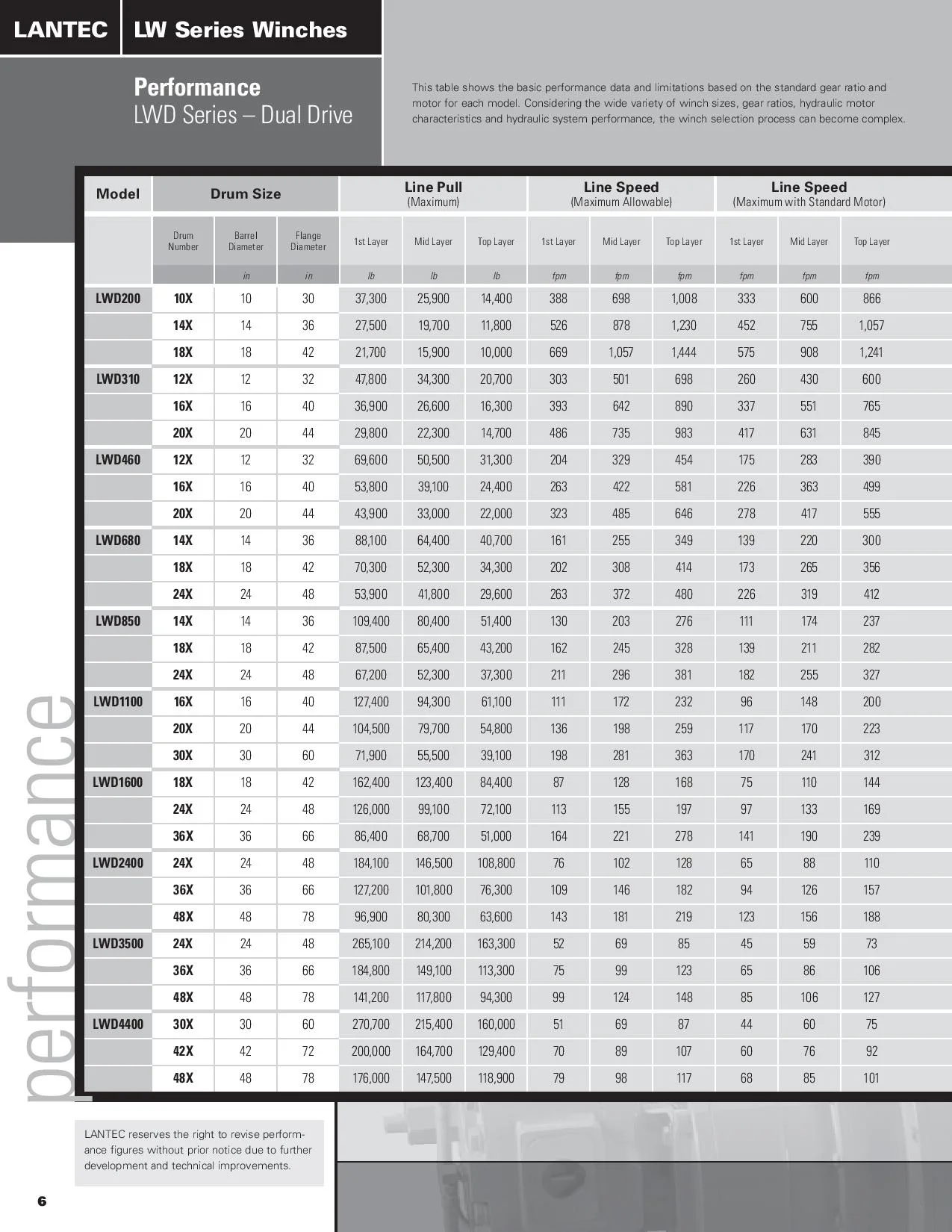Click the 10X drum number under LWD200
952x1232 pixels.
coord(183,299)
